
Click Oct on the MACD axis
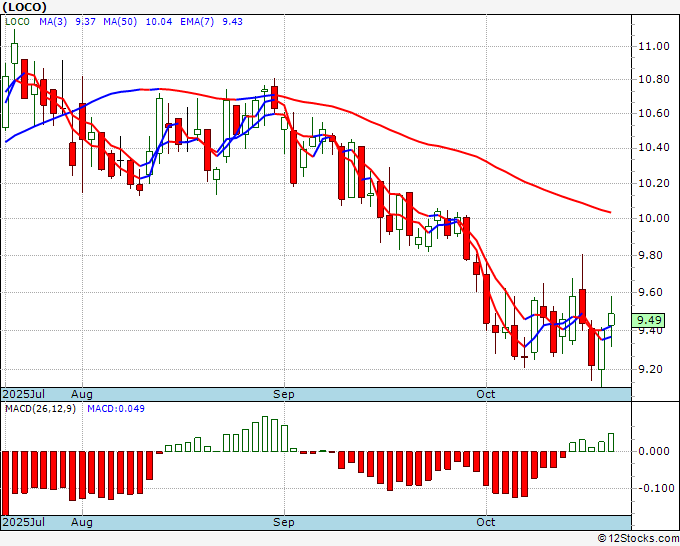[x=486, y=522]
